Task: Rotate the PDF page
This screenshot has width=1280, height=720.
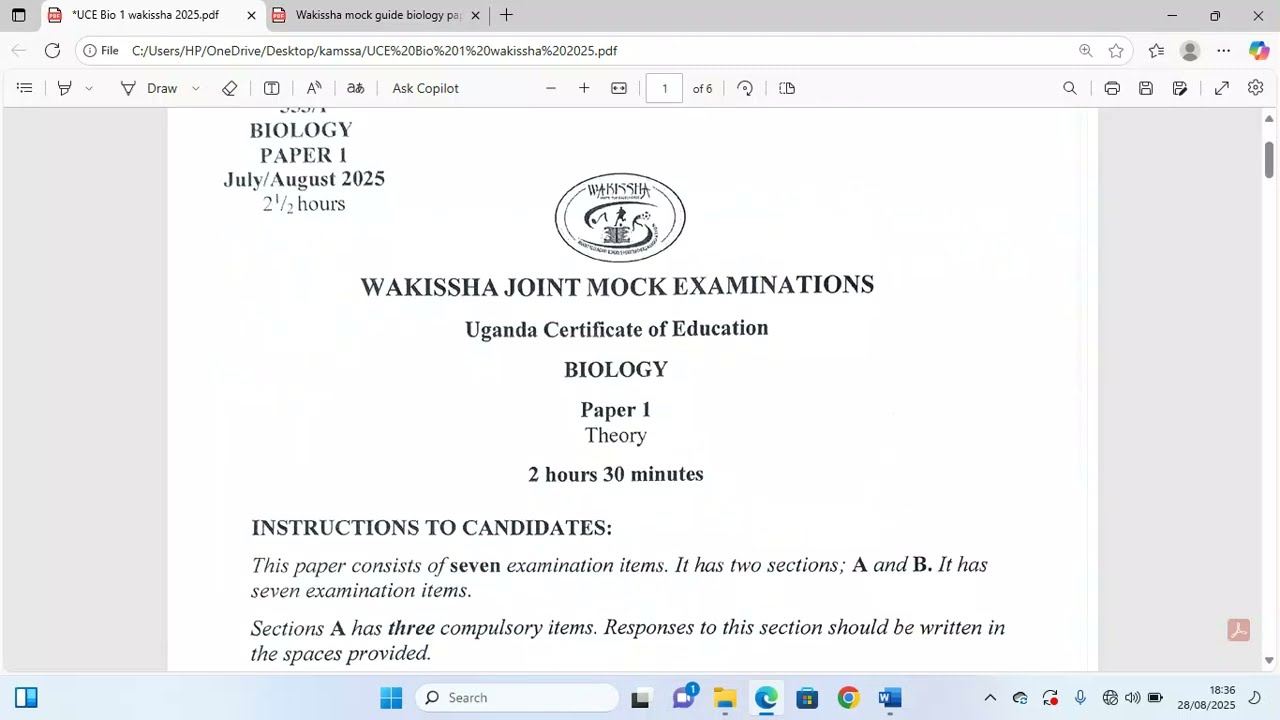Action: click(x=745, y=88)
